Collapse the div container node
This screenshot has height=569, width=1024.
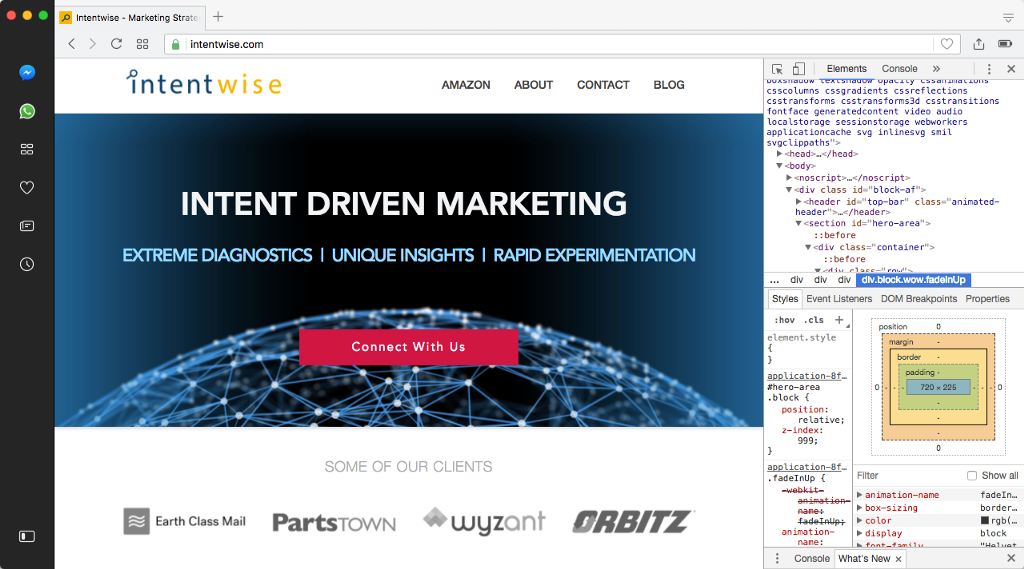[x=808, y=248]
